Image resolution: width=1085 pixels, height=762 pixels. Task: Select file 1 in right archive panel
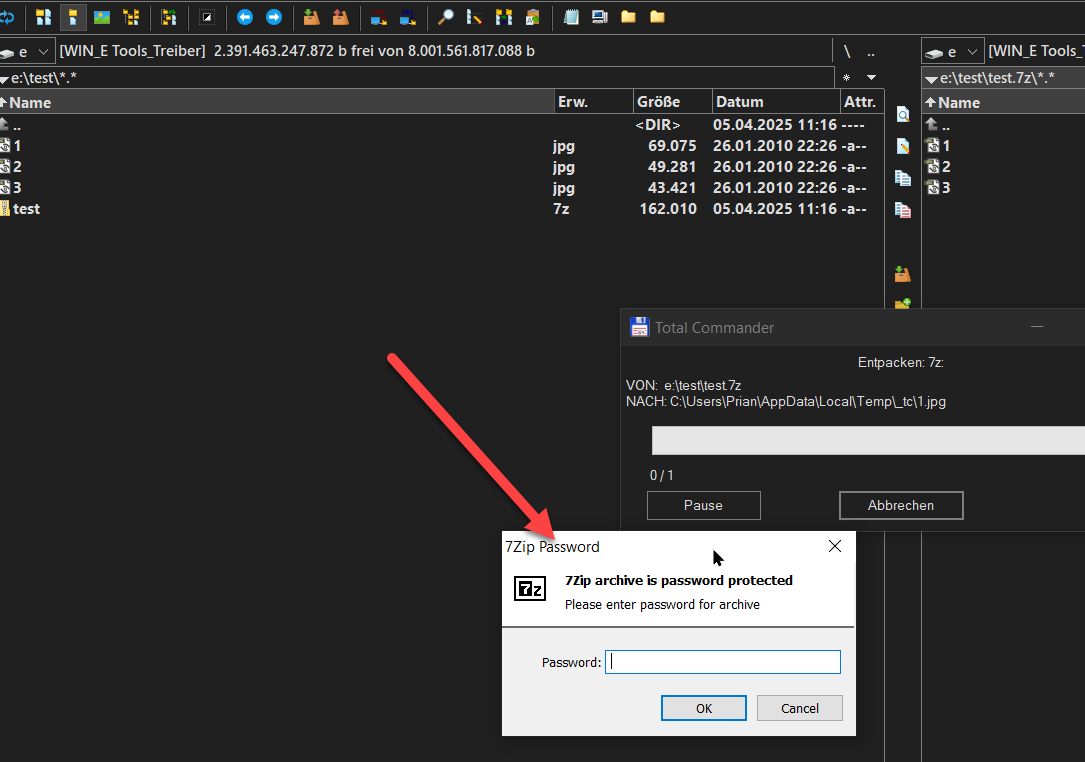tap(1003, 146)
